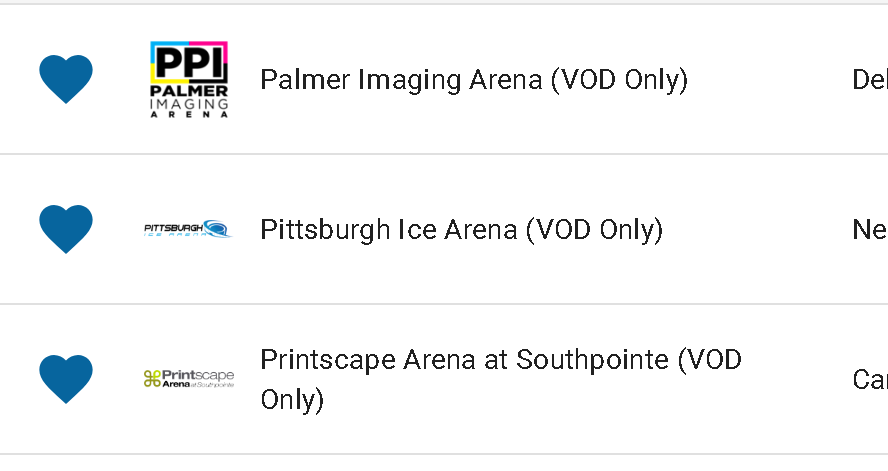Click the PPI Palmer Imaging Arena logo
This screenshot has width=888, height=471.
[189, 79]
